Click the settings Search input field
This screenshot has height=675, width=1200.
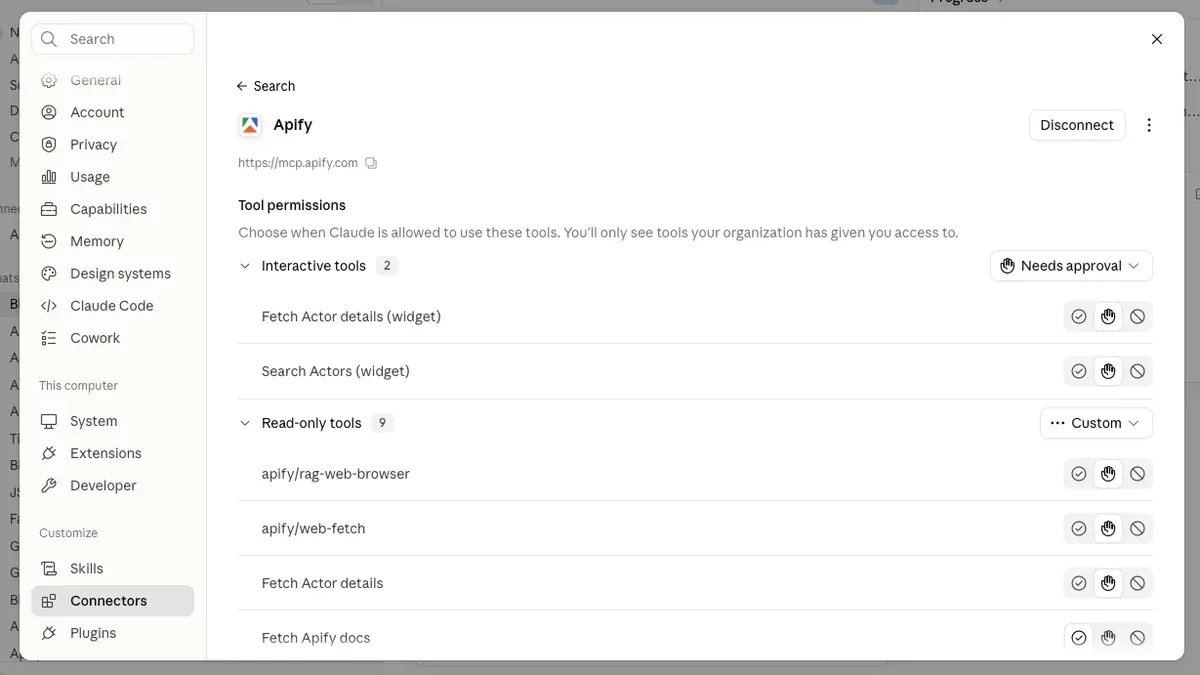tap(113, 39)
